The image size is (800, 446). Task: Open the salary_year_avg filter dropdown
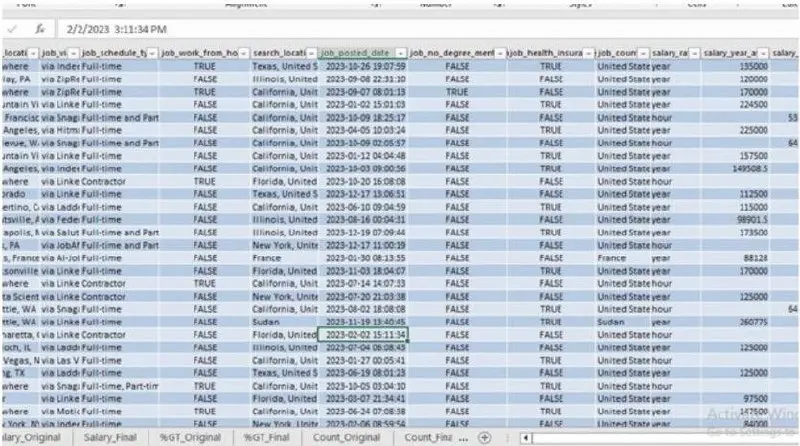tap(763, 53)
